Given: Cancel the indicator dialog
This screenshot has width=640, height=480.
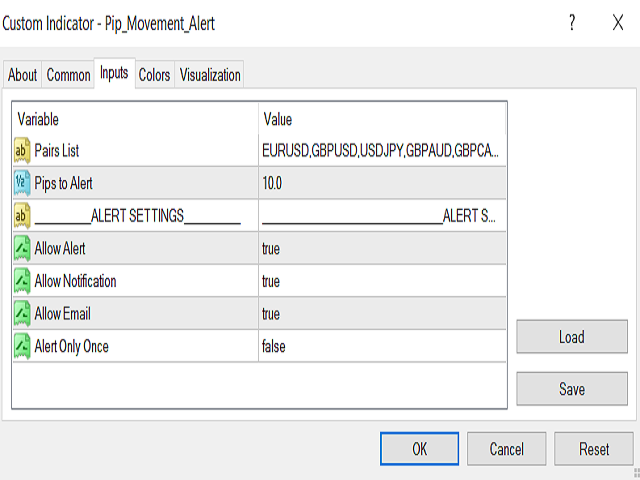Looking at the screenshot, I should coord(507,449).
